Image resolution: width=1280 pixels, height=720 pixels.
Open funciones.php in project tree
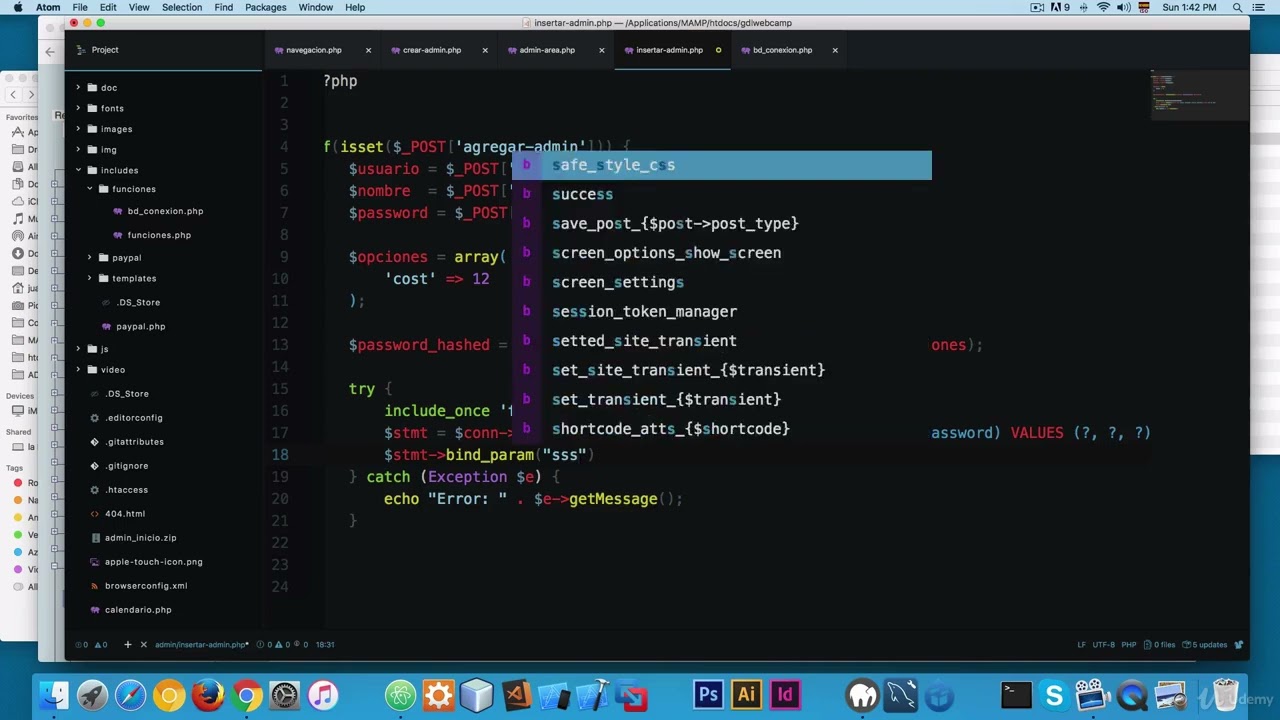(x=159, y=235)
